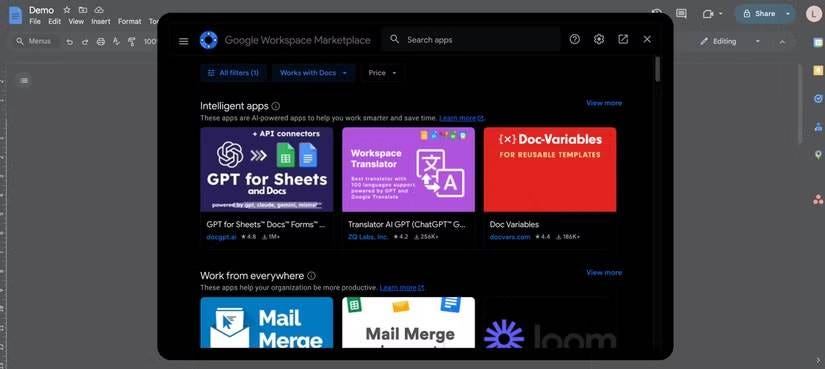Click All filters (1) button
This screenshot has height=369, width=825.
tap(233, 73)
